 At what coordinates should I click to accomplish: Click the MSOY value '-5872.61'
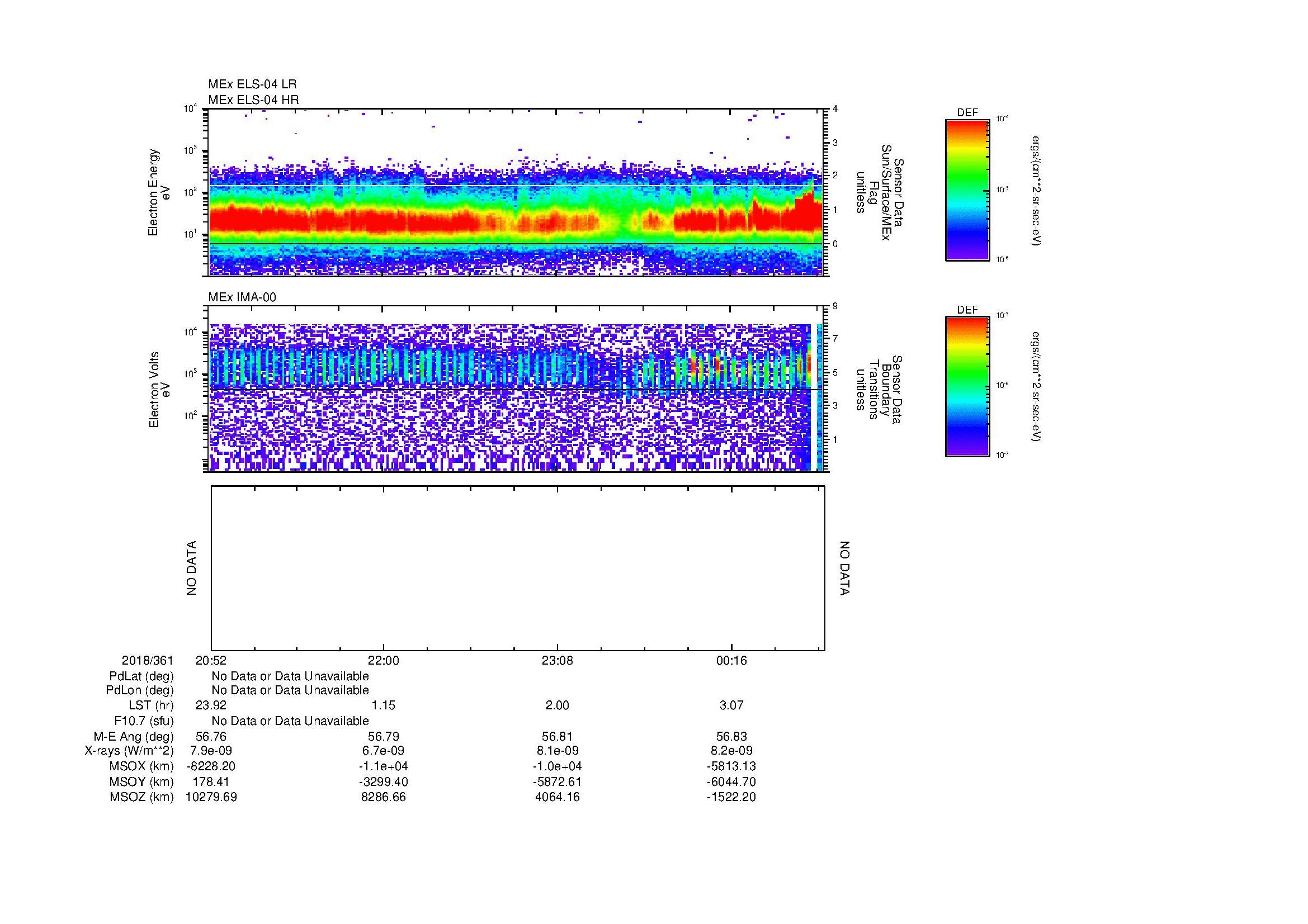(558, 782)
